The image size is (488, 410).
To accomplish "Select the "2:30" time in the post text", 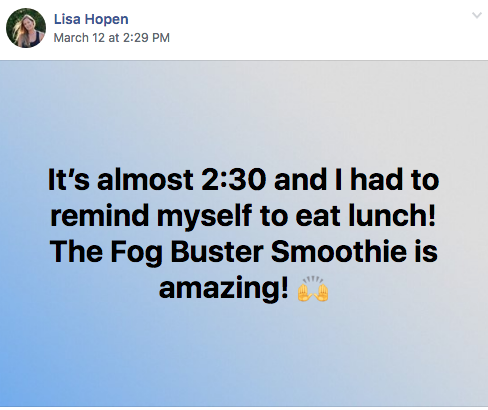I will click(x=233, y=180).
